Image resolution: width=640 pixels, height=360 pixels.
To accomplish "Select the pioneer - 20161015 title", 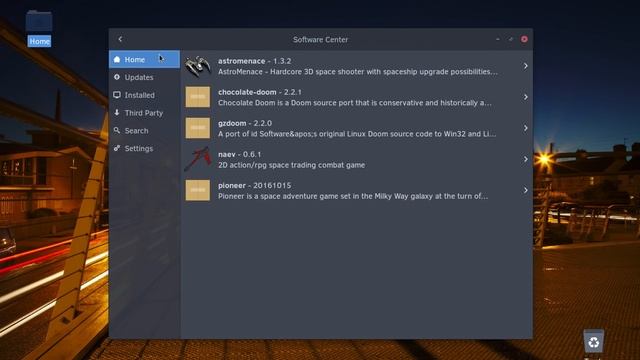I will [255, 185].
